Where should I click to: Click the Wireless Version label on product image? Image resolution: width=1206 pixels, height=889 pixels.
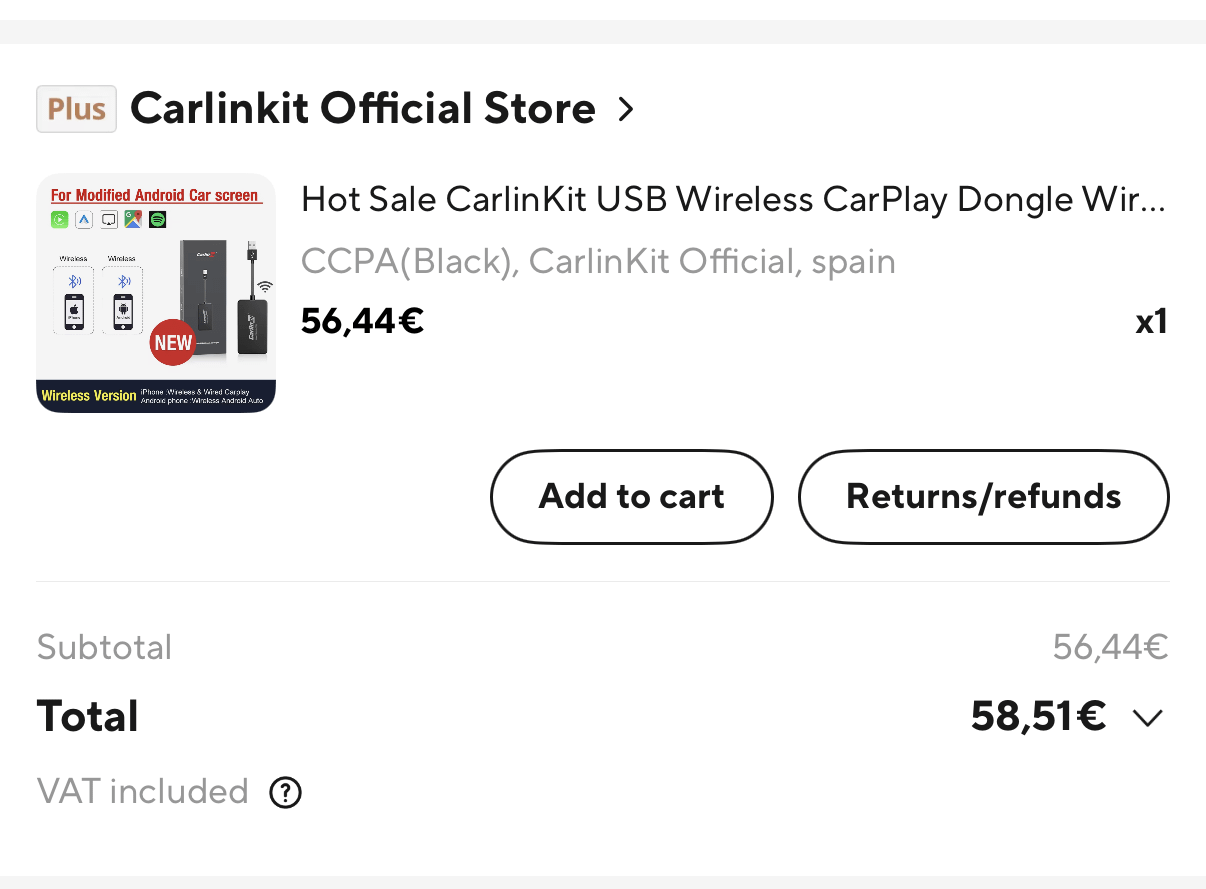(x=89, y=396)
